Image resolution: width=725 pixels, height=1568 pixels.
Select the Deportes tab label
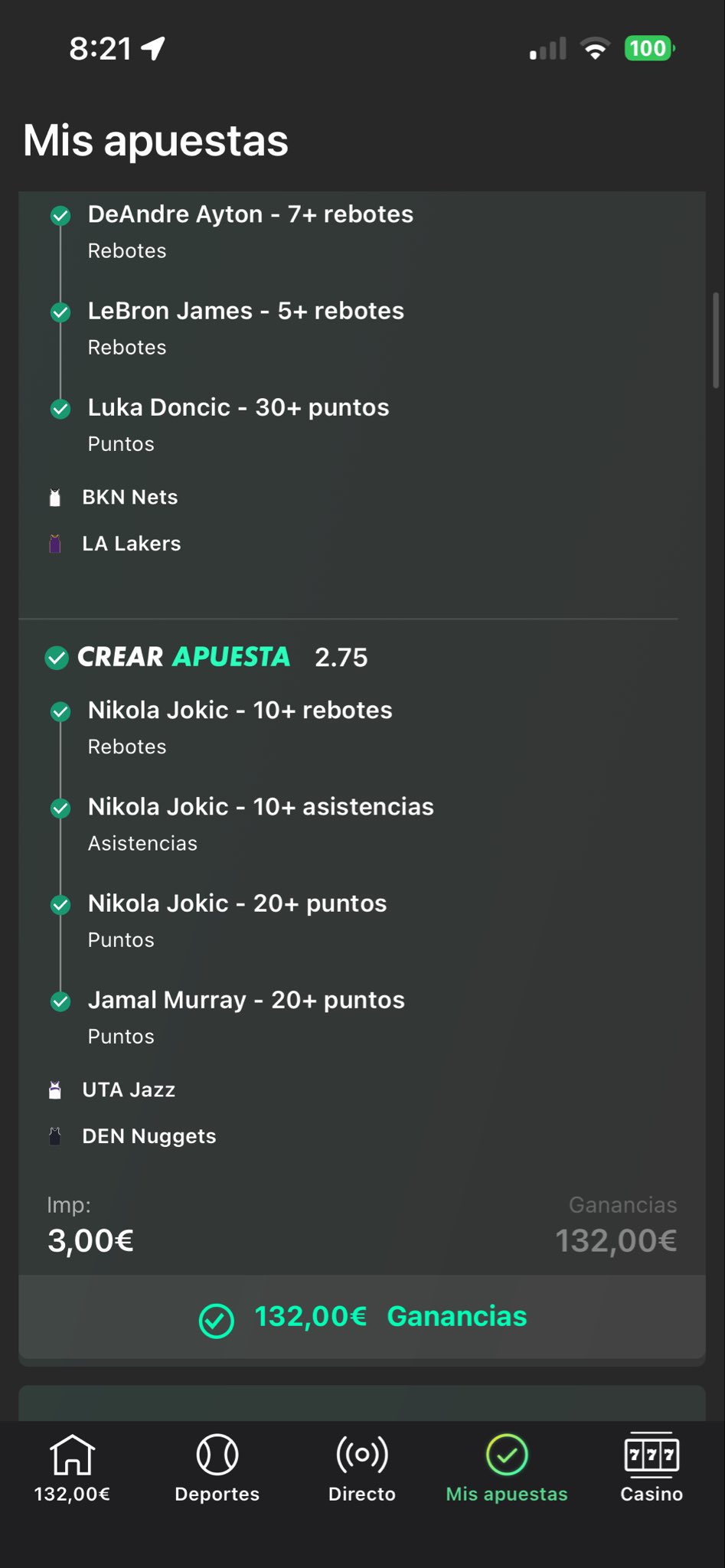[217, 1494]
